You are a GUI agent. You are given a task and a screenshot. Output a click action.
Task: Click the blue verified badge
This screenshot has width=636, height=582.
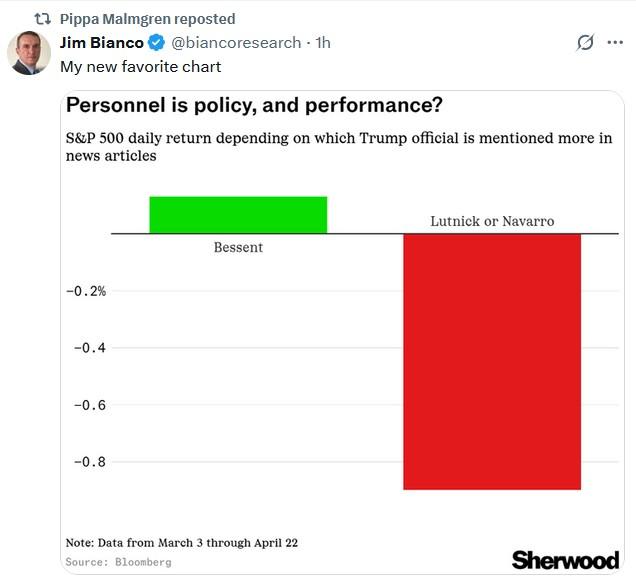(157, 43)
